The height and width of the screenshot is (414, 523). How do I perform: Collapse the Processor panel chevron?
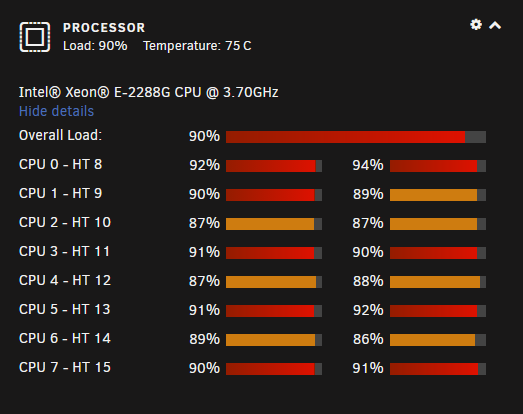click(495, 25)
